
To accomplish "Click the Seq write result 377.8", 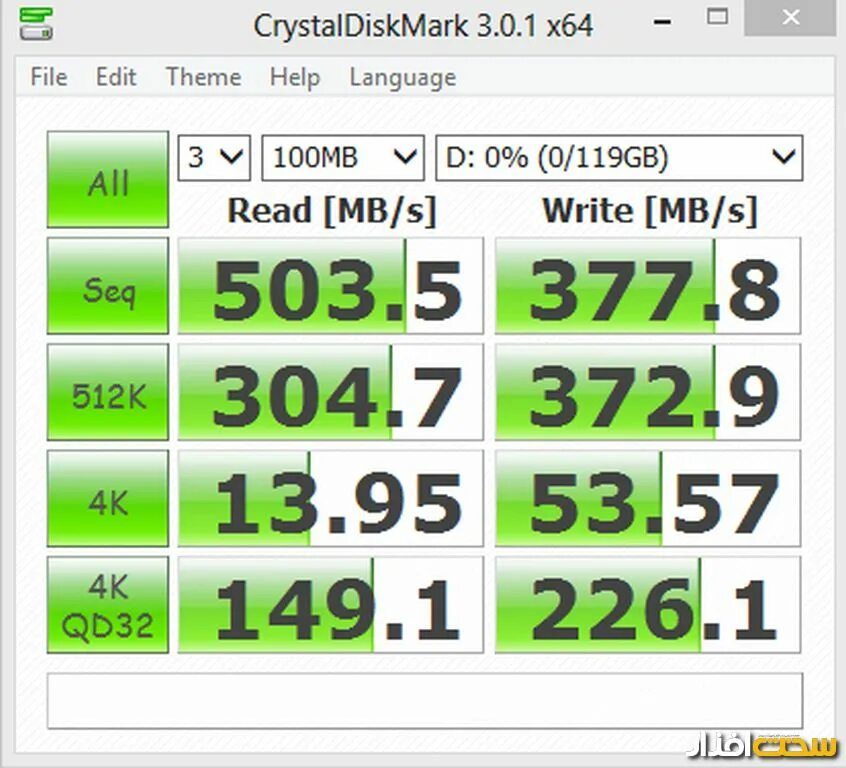I will point(647,286).
